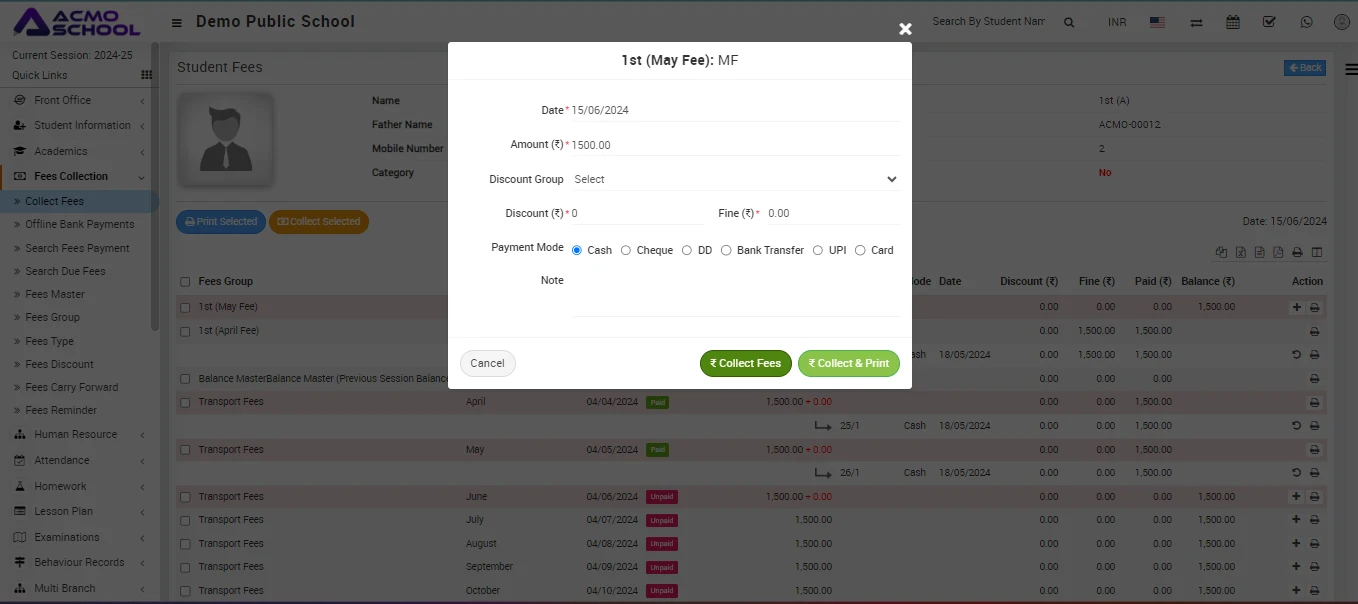Viewport: 1358px width, 604px height.
Task: Select the Cheque payment mode
Action: coord(626,250)
